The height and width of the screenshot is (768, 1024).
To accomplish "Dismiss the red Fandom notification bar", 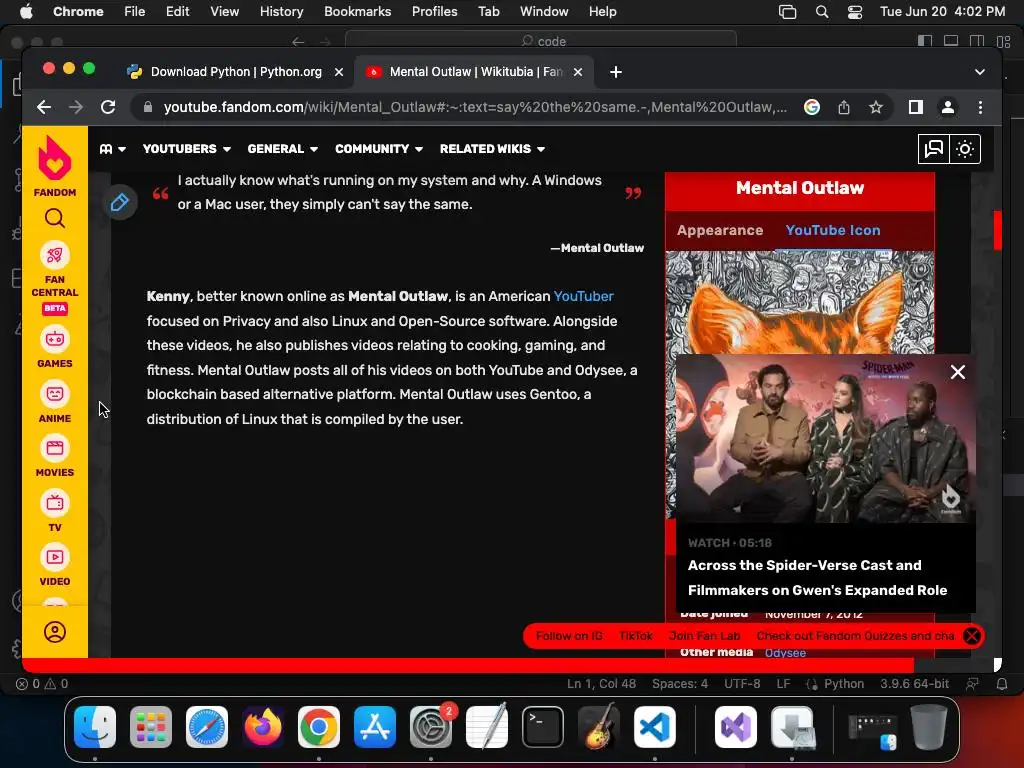I will [972, 636].
